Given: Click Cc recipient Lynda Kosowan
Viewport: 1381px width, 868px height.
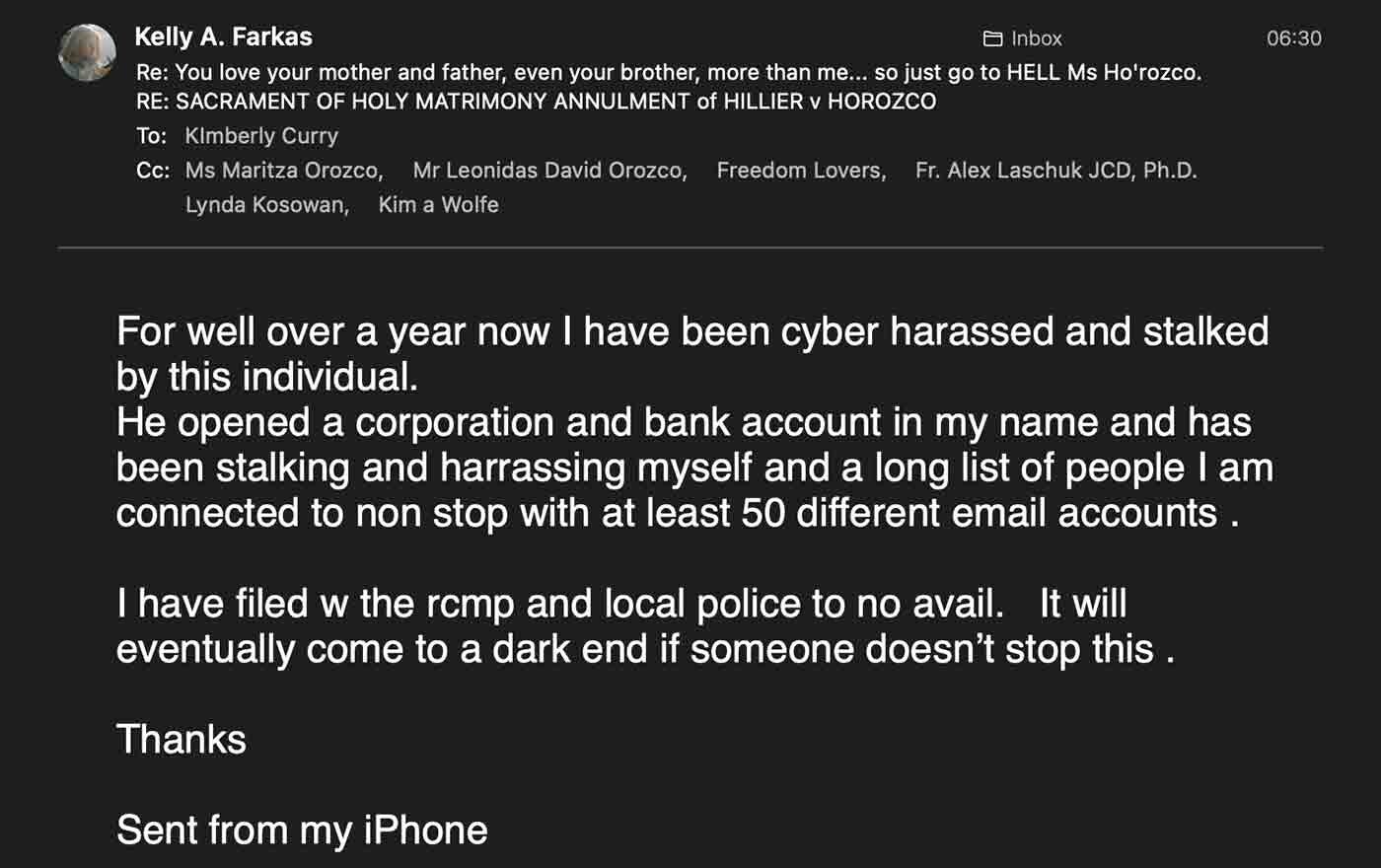Looking at the screenshot, I should (267, 204).
